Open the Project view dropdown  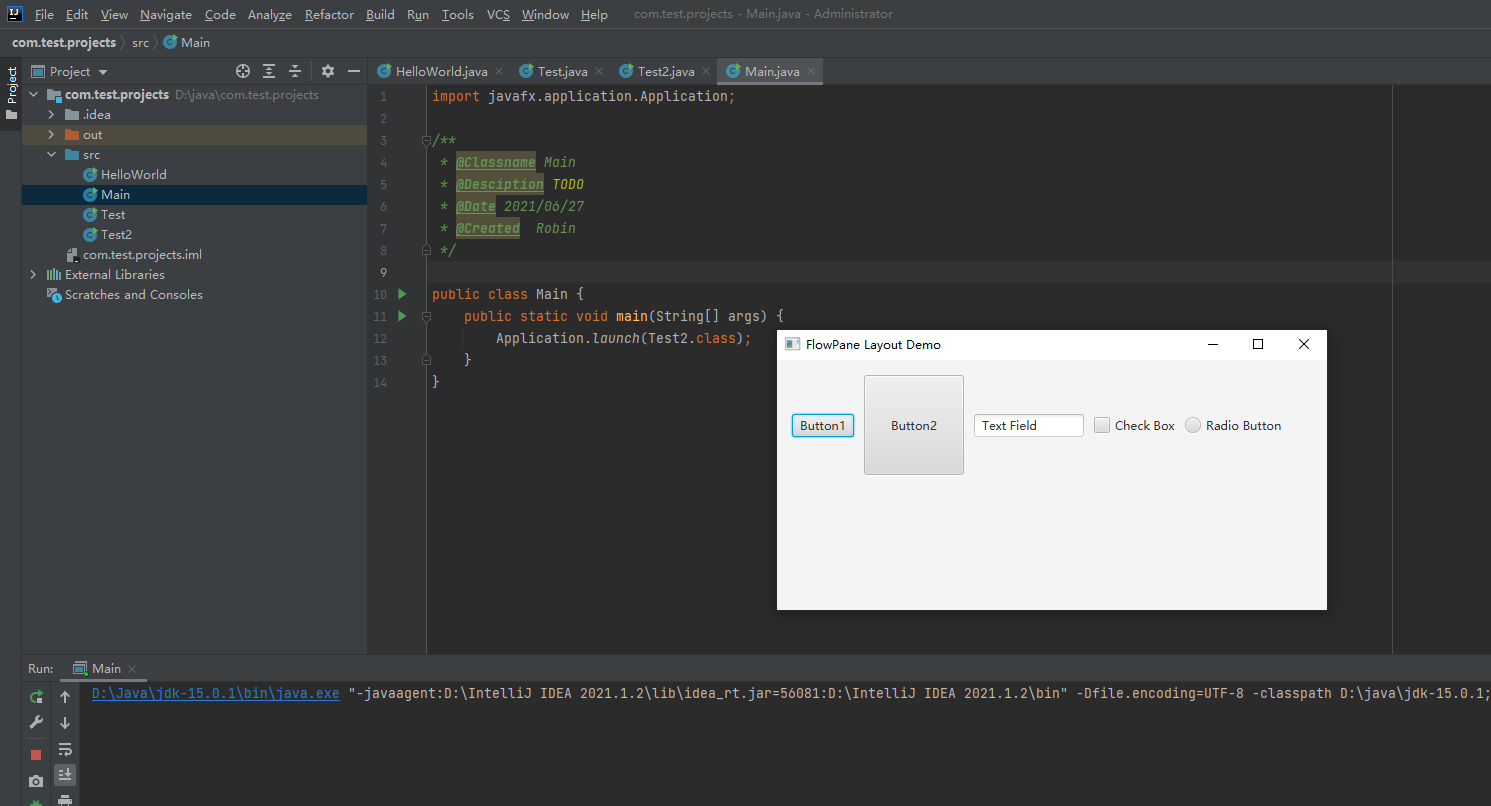pos(69,71)
